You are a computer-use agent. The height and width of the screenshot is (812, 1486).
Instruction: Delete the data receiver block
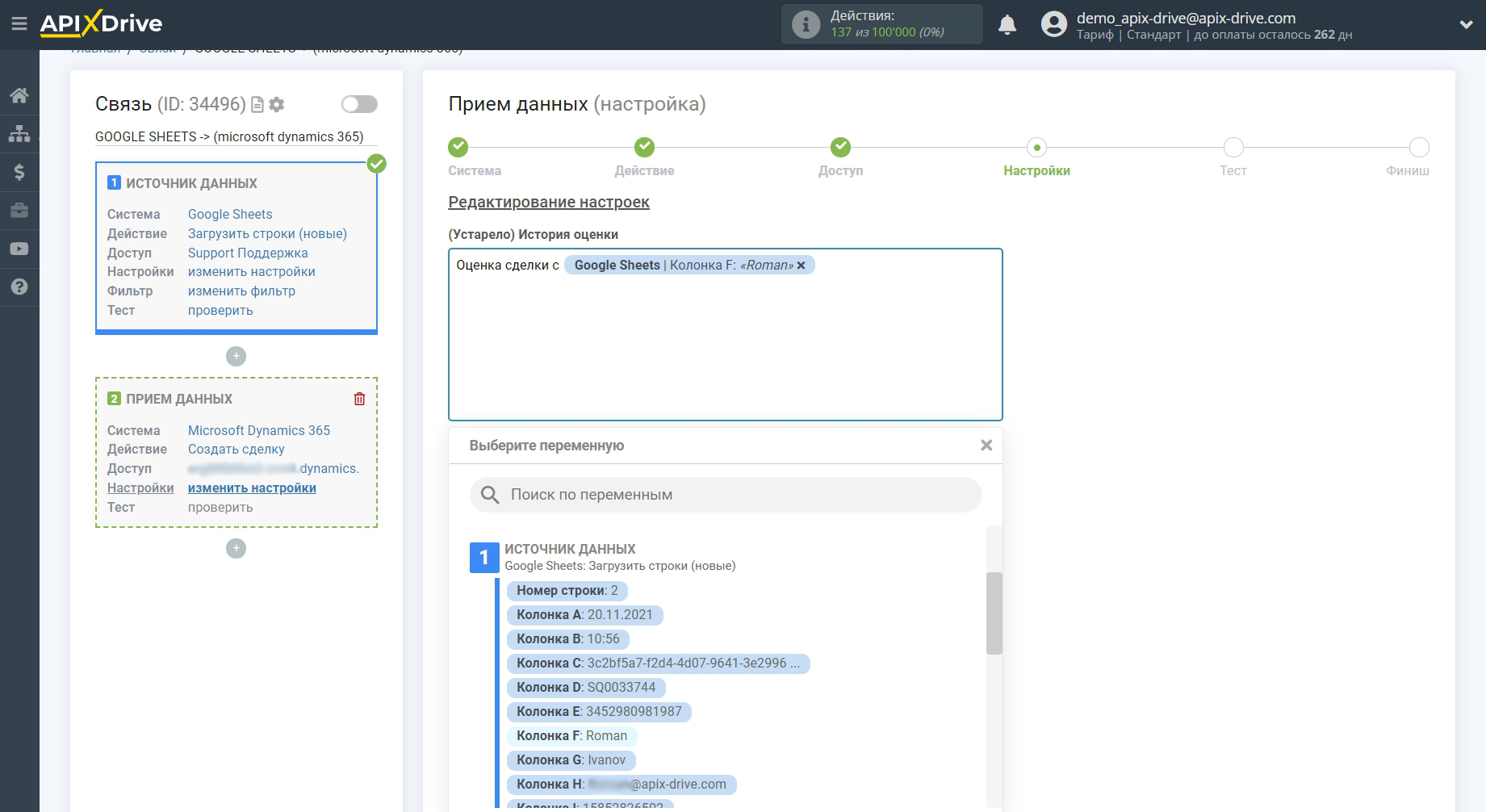(360, 399)
